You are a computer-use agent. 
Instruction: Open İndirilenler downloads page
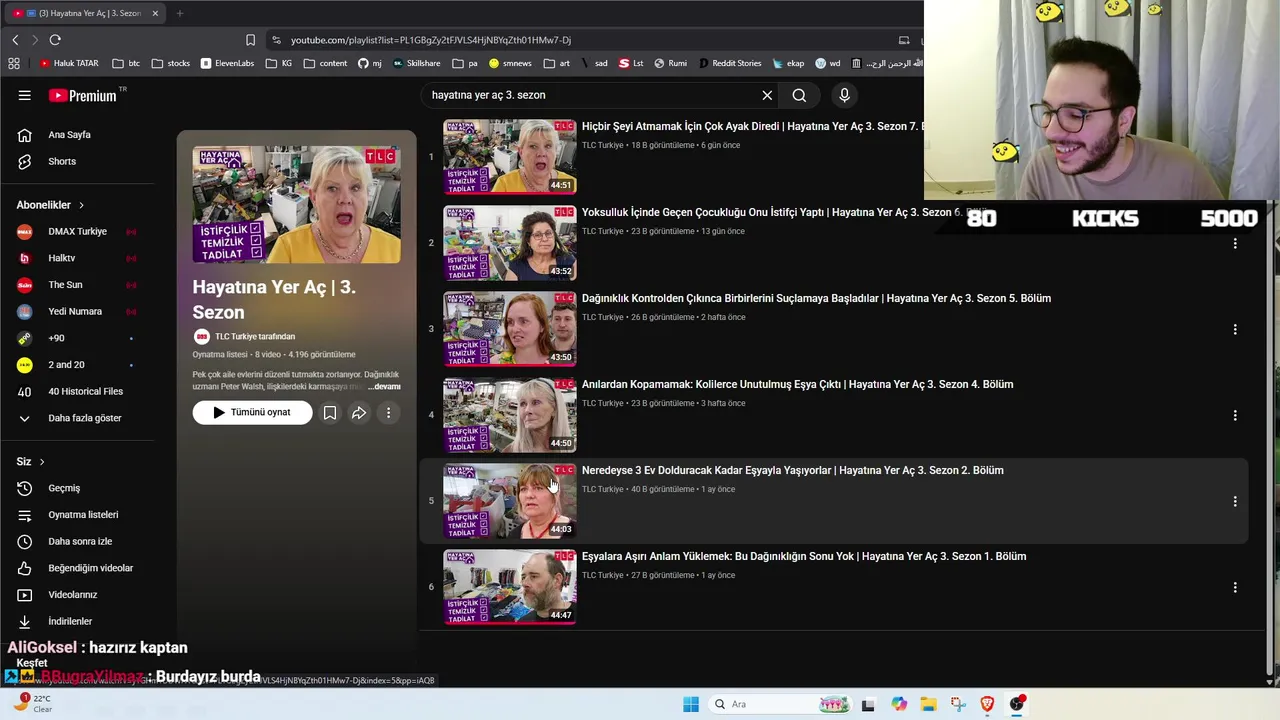[x=70, y=621]
